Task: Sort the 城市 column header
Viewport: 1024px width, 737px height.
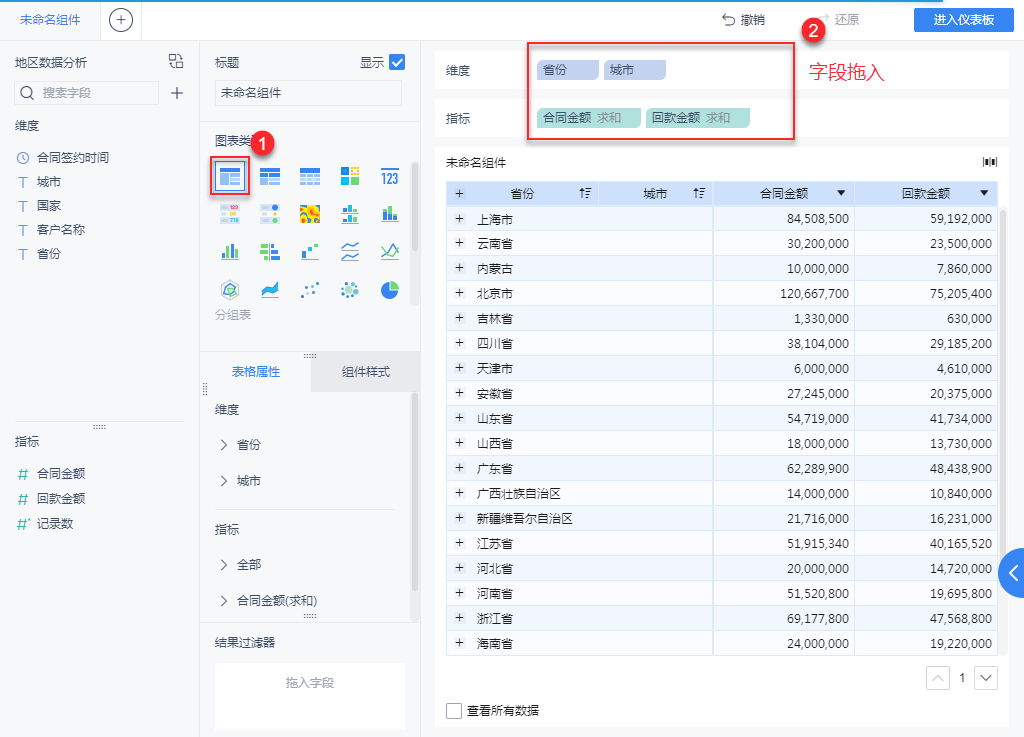Action: (699, 193)
